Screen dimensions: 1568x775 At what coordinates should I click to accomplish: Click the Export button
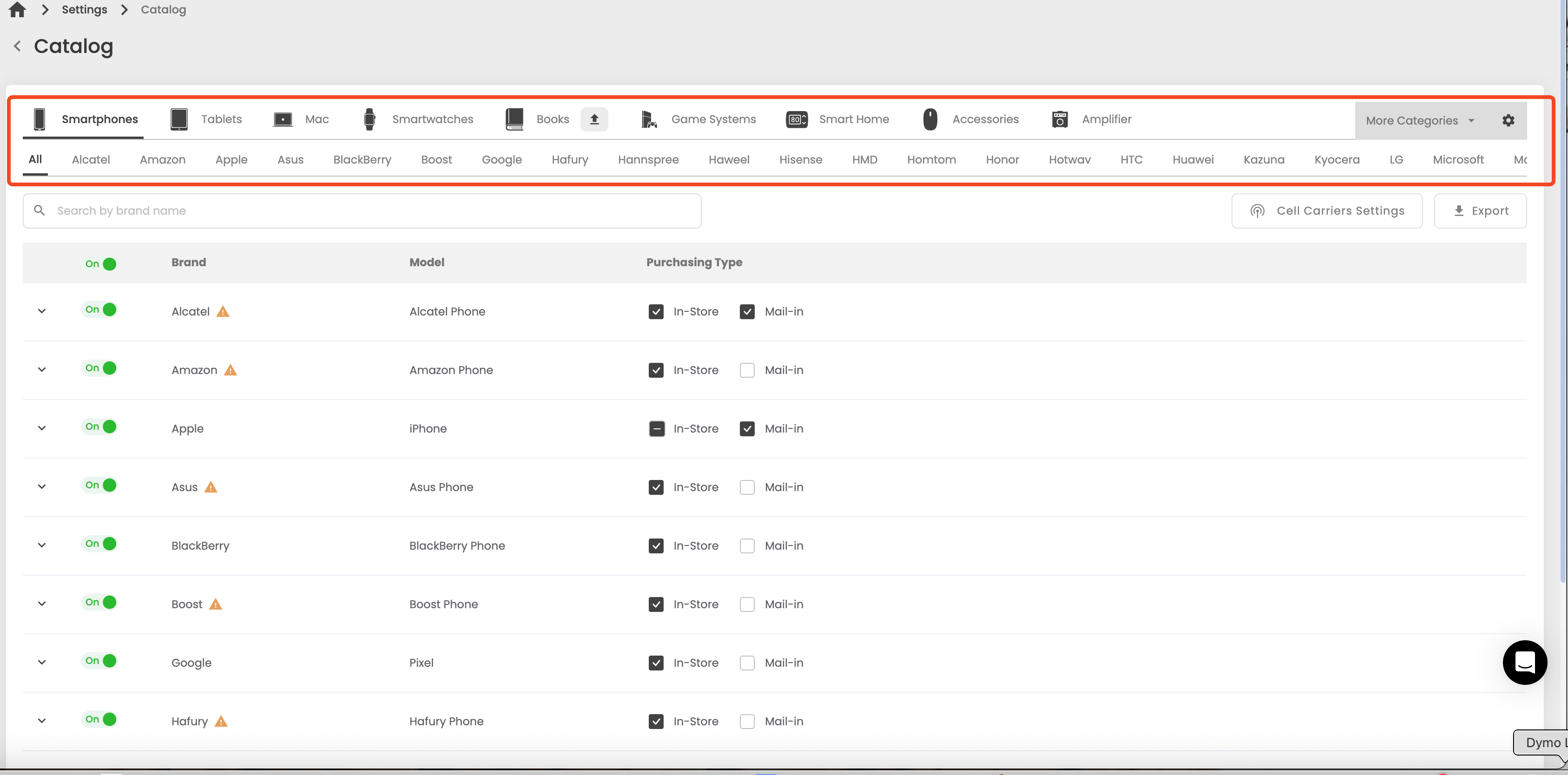(x=1480, y=210)
